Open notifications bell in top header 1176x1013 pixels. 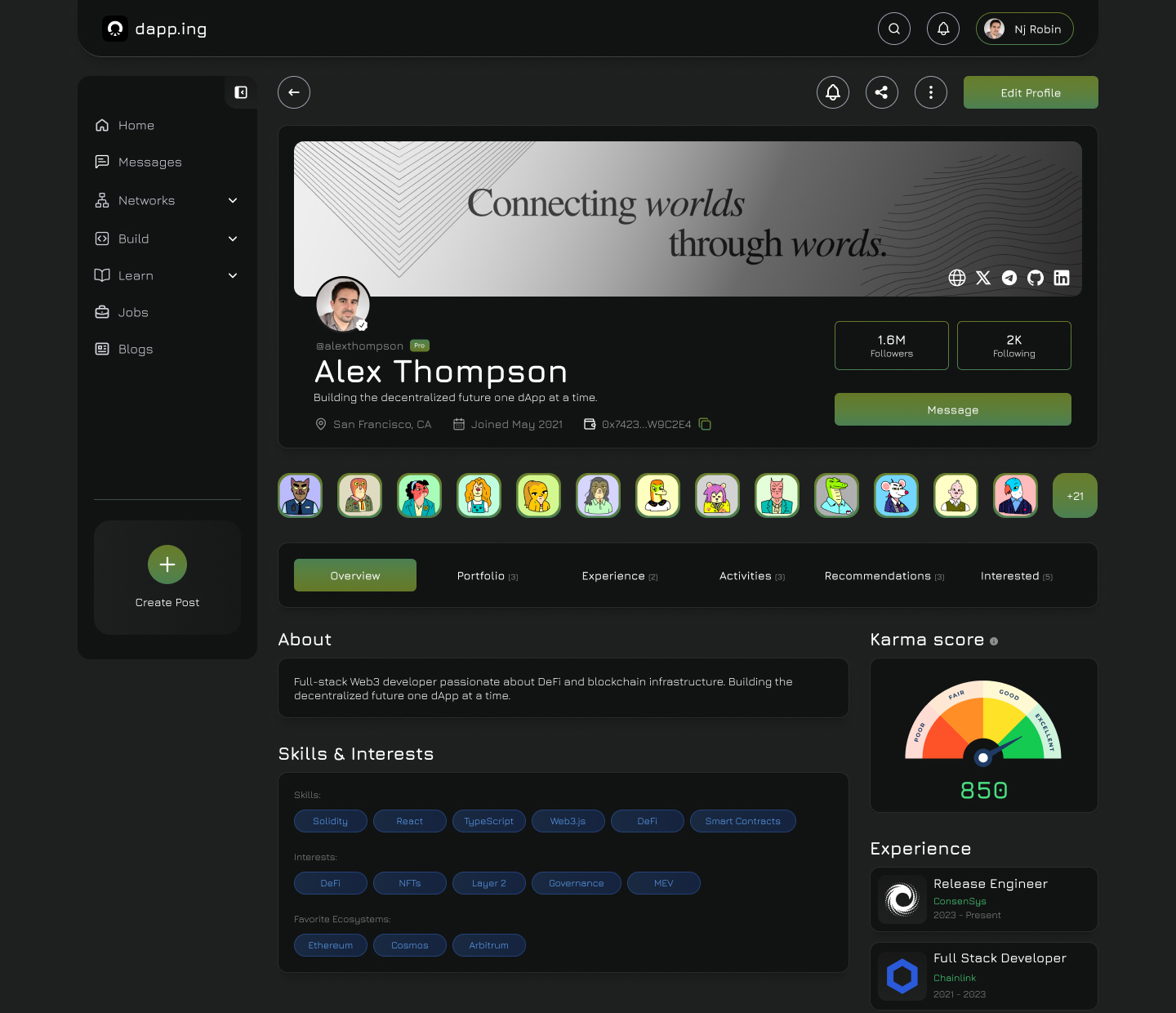pos(943,29)
